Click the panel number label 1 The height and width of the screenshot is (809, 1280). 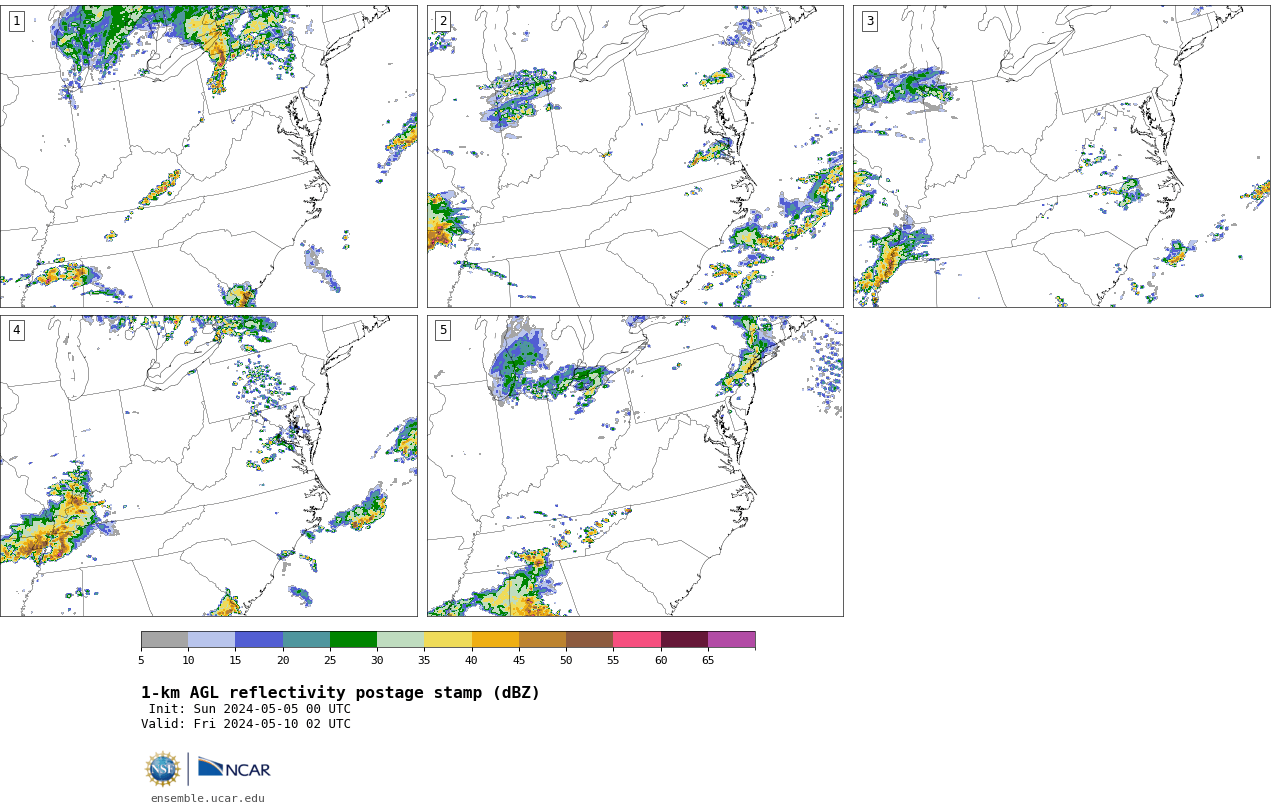pyautogui.click(x=16, y=21)
